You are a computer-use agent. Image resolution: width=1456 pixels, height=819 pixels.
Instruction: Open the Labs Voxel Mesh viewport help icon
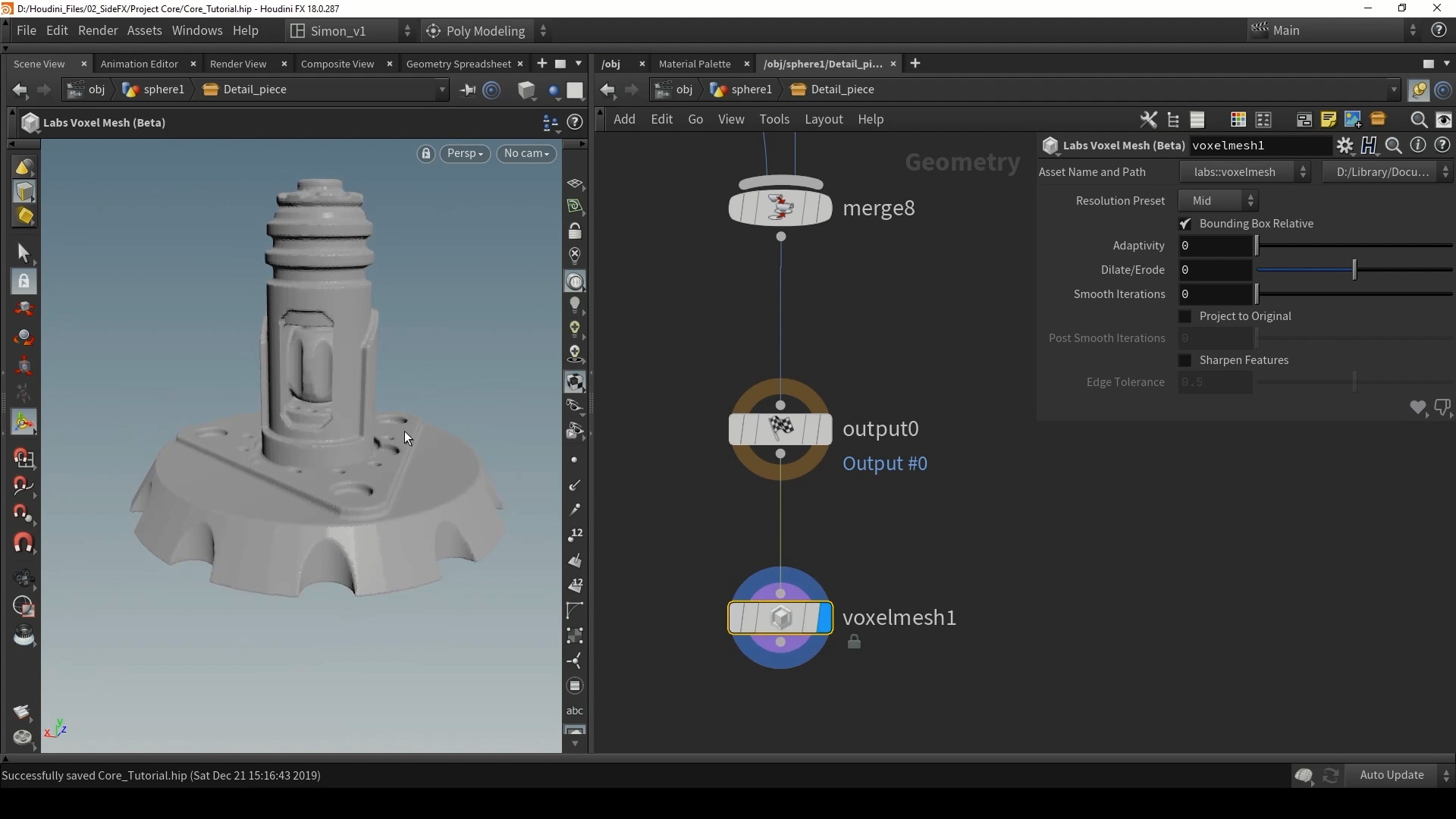[576, 122]
